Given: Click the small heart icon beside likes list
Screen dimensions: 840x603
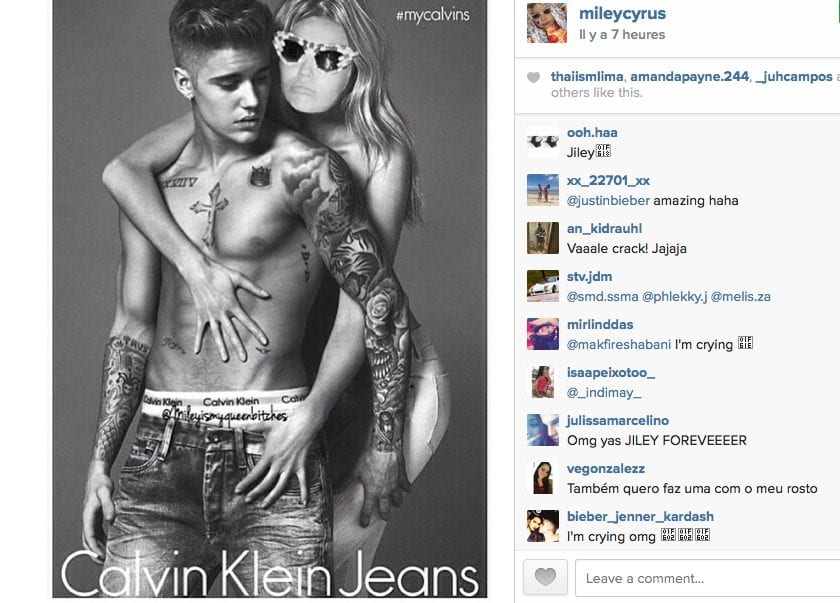Looking at the screenshot, I should (x=534, y=78).
